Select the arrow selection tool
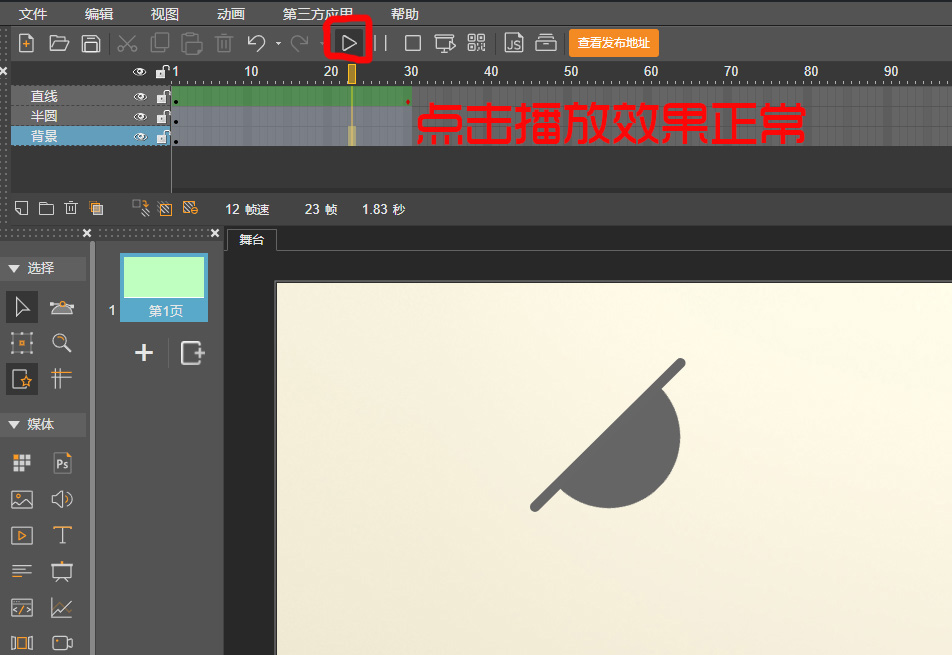The image size is (952, 655). (22, 307)
